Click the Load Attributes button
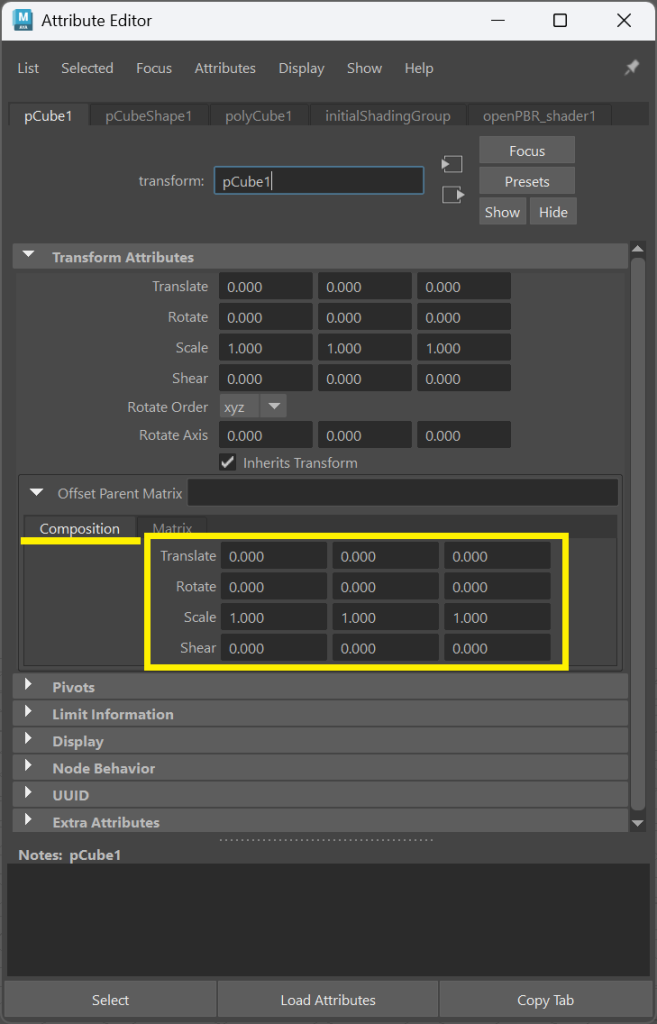The image size is (657, 1024). click(328, 1000)
